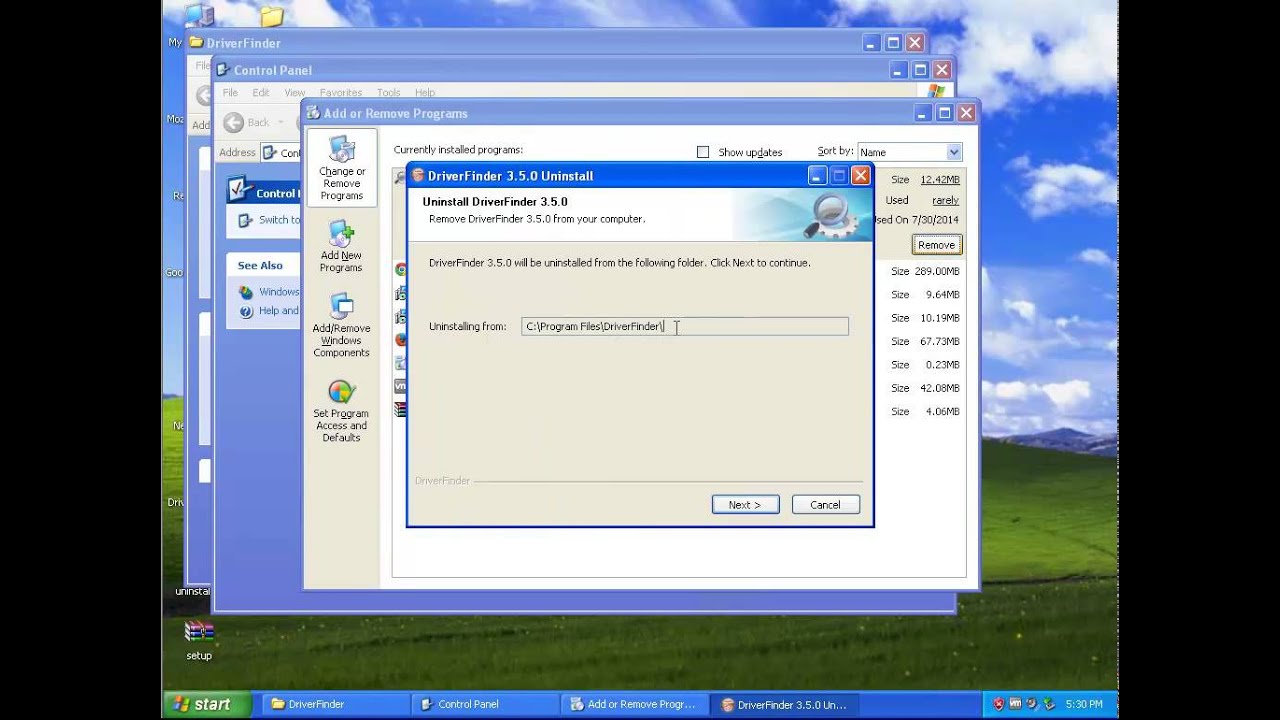Click the Firefox icon in programs list
This screenshot has height=720, width=1280.
tap(400, 340)
